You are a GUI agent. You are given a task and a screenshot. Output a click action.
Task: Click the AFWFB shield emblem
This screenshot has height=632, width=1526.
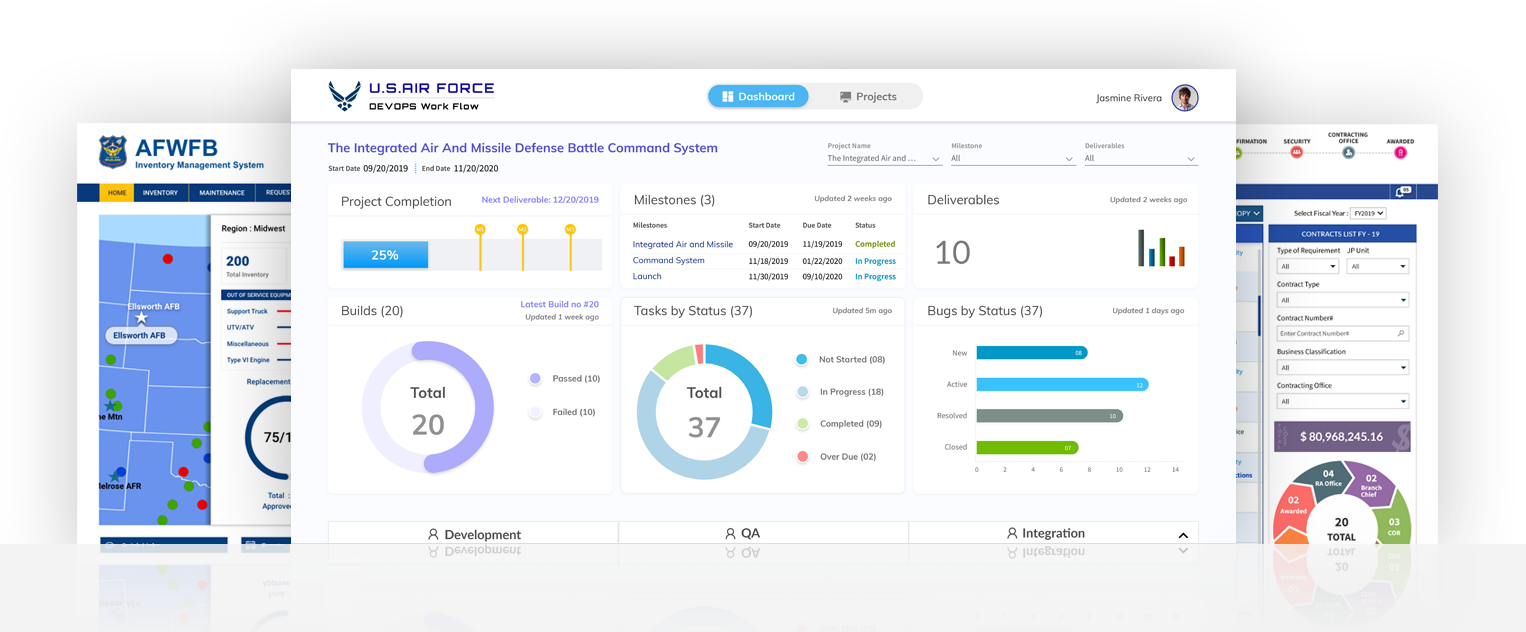(113, 151)
